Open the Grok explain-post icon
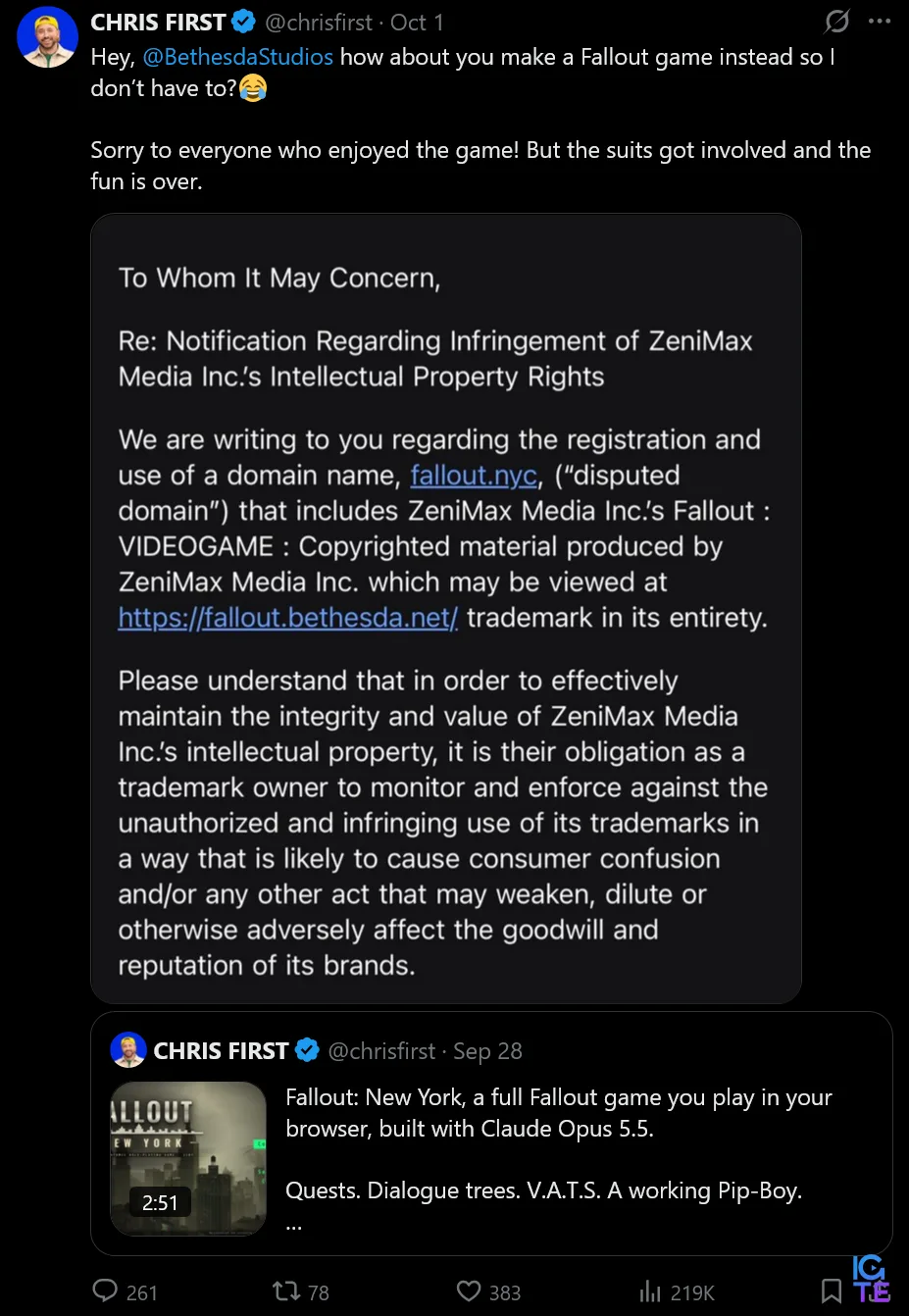This screenshot has height=1316, width=909. coord(836,21)
